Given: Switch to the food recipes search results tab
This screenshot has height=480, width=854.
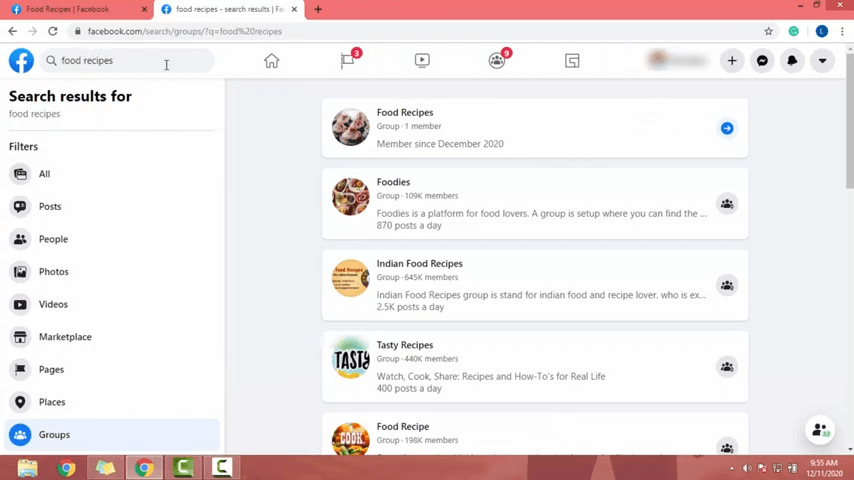Looking at the screenshot, I should click(x=229, y=9).
